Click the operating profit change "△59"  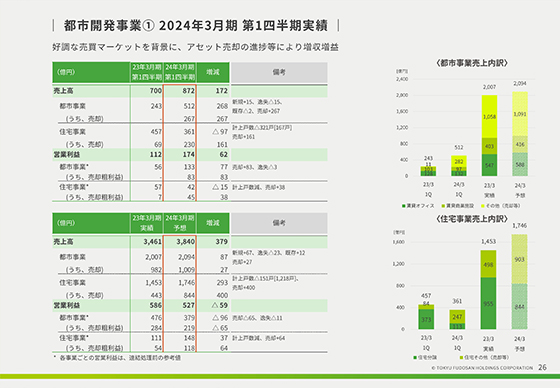click(220, 305)
